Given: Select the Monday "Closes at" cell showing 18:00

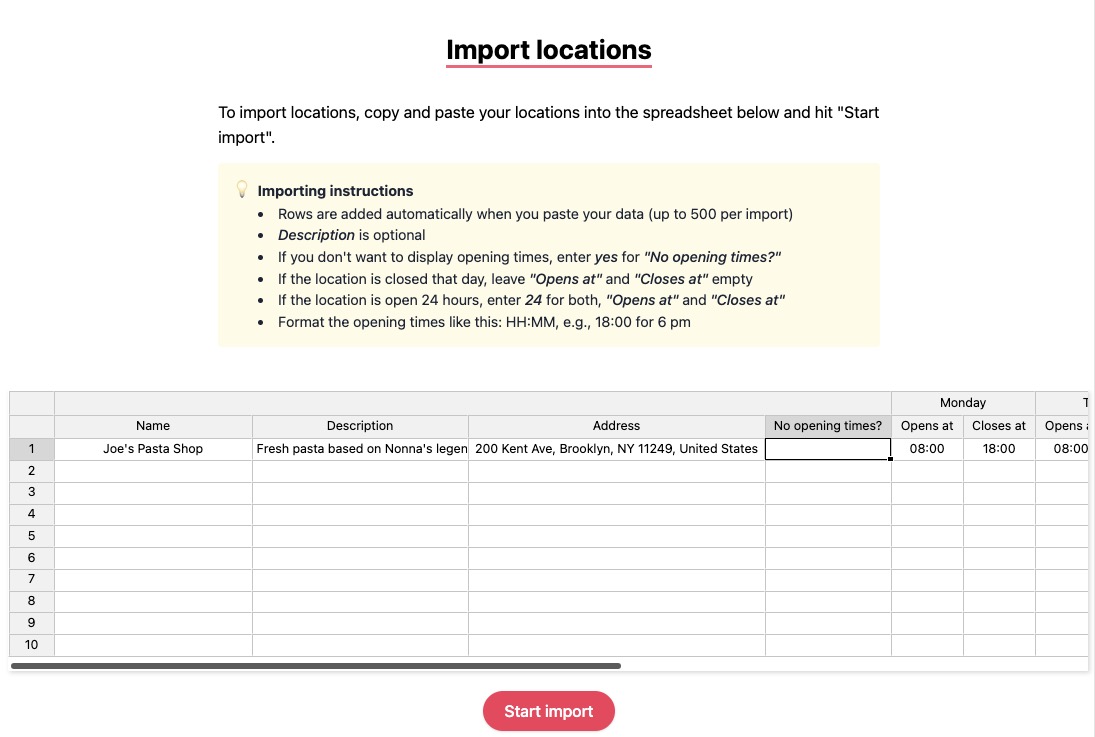Looking at the screenshot, I should pos(998,449).
